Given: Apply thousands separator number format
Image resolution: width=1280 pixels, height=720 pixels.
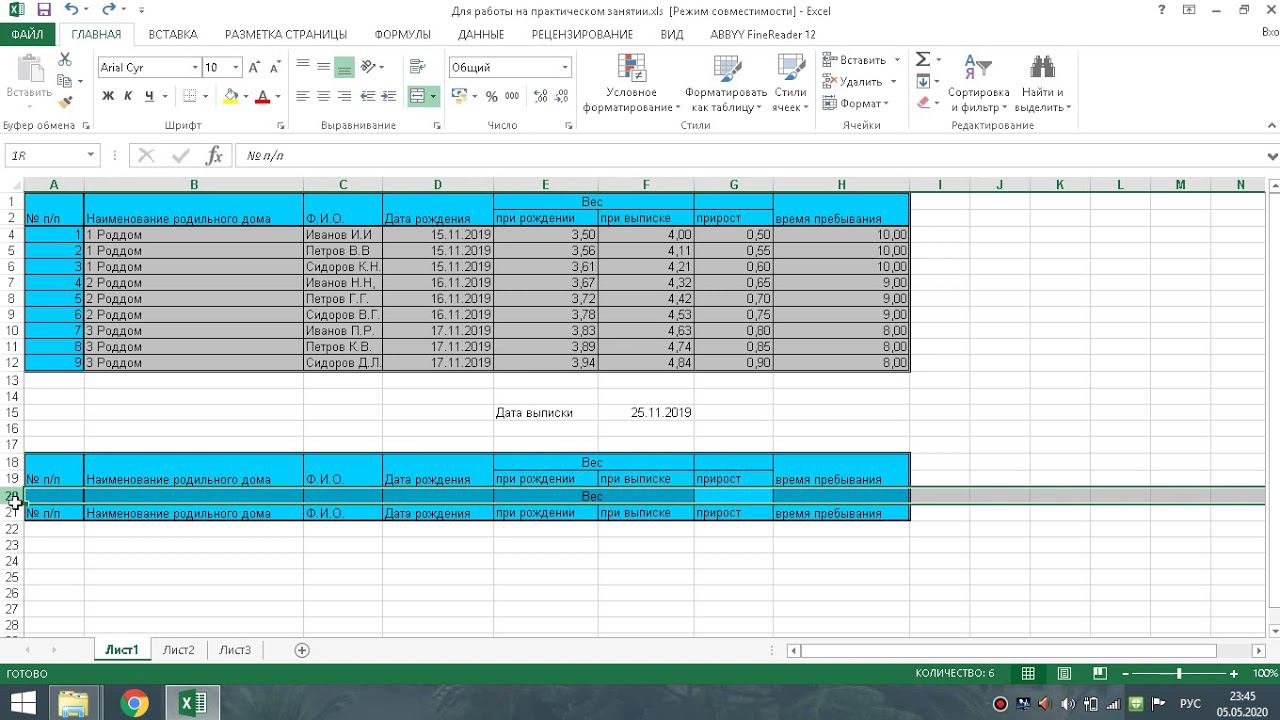Looking at the screenshot, I should pyautogui.click(x=512, y=96).
